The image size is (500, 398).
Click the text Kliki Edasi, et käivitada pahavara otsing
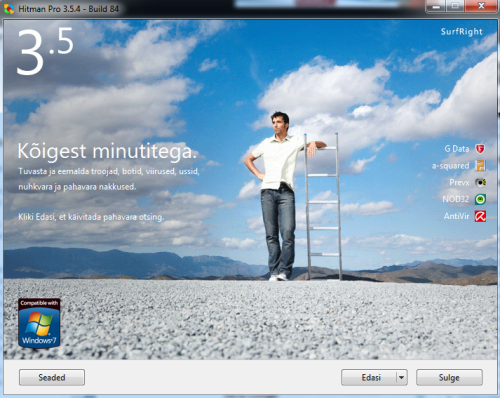pyautogui.click(x=91, y=217)
